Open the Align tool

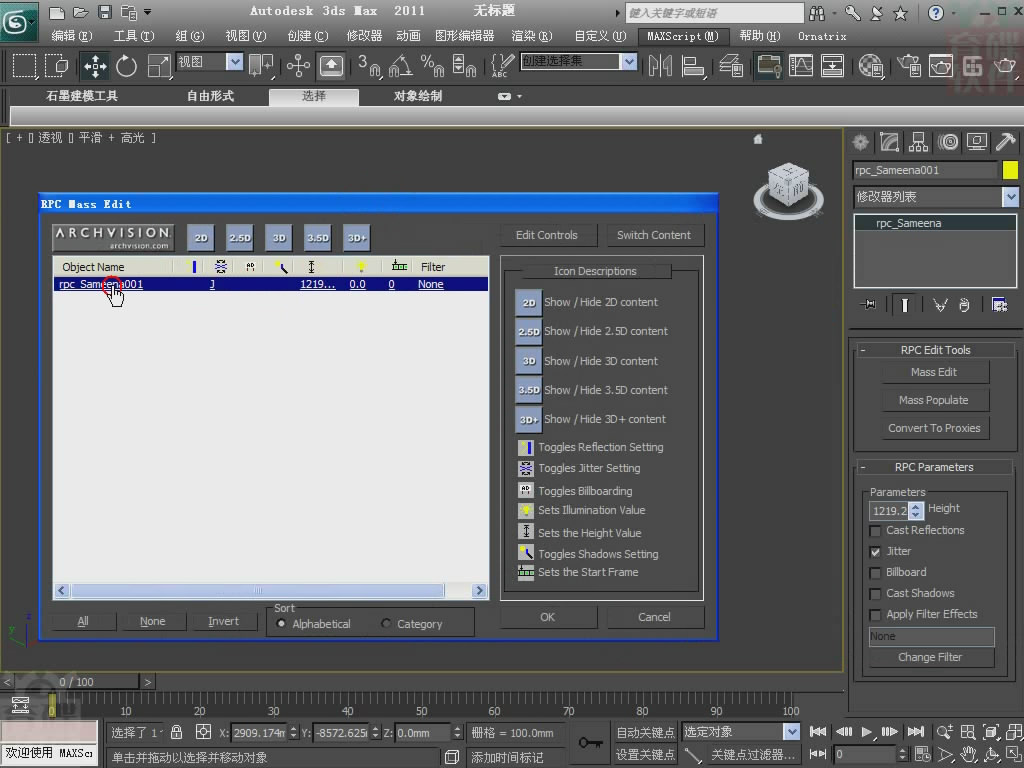692,66
